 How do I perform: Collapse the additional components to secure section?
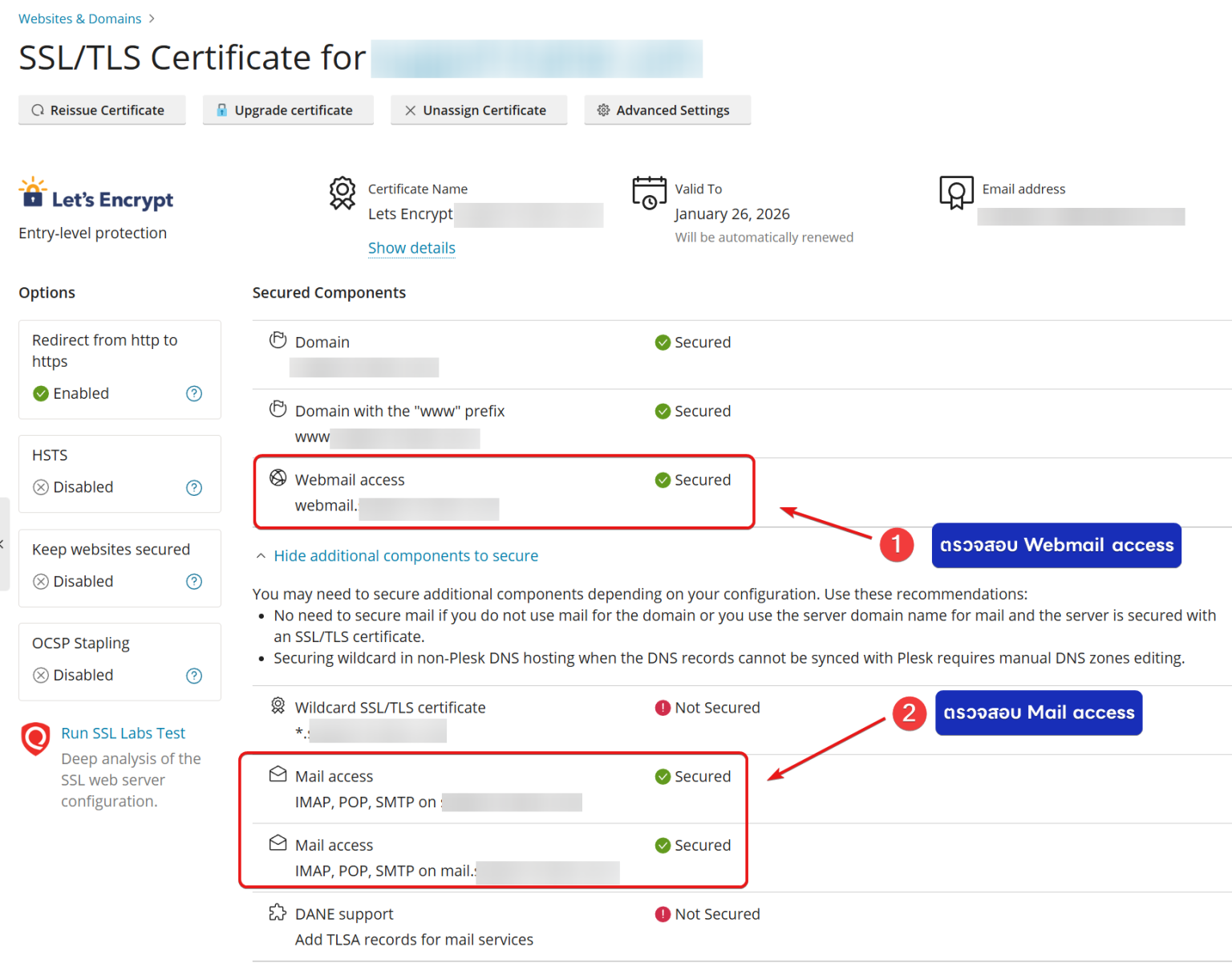point(406,555)
